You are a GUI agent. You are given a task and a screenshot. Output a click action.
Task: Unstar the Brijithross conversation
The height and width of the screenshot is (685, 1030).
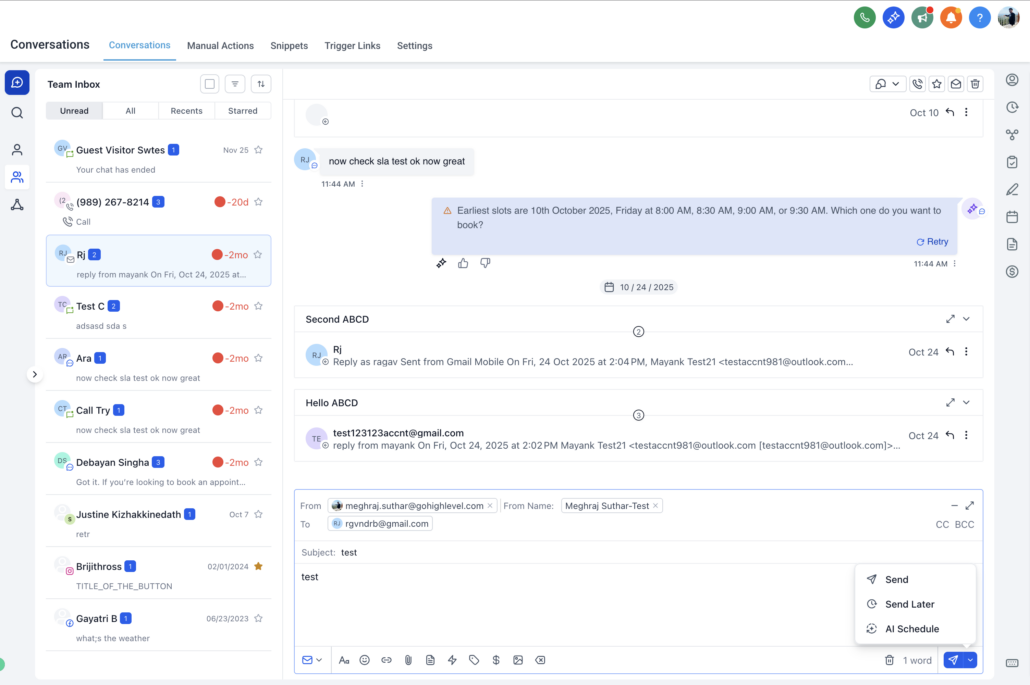coord(258,566)
